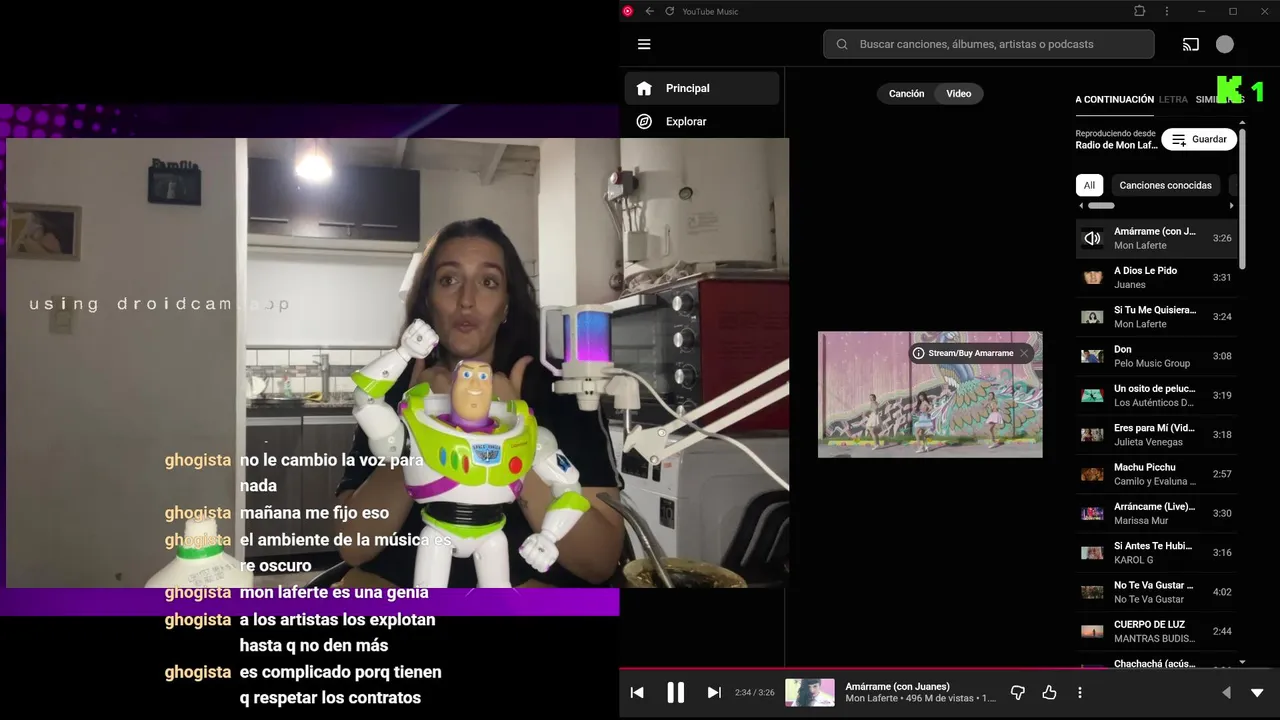Click the Amárrame music video preview
This screenshot has height=720, width=1280.
pyautogui.click(x=930, y=395)
